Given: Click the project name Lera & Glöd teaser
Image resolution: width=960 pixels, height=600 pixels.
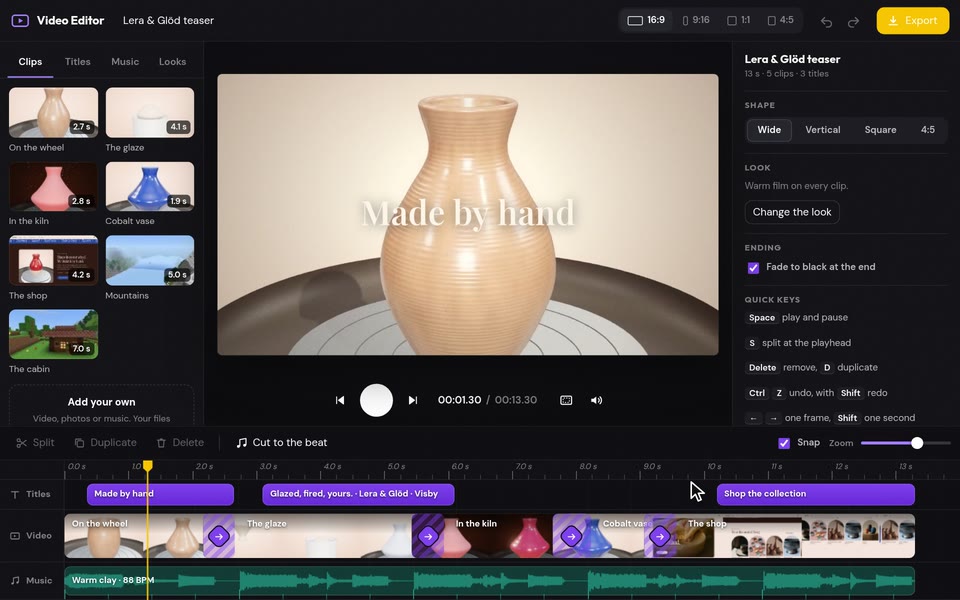Looking at the screenshot, I should tap(168, 20).
